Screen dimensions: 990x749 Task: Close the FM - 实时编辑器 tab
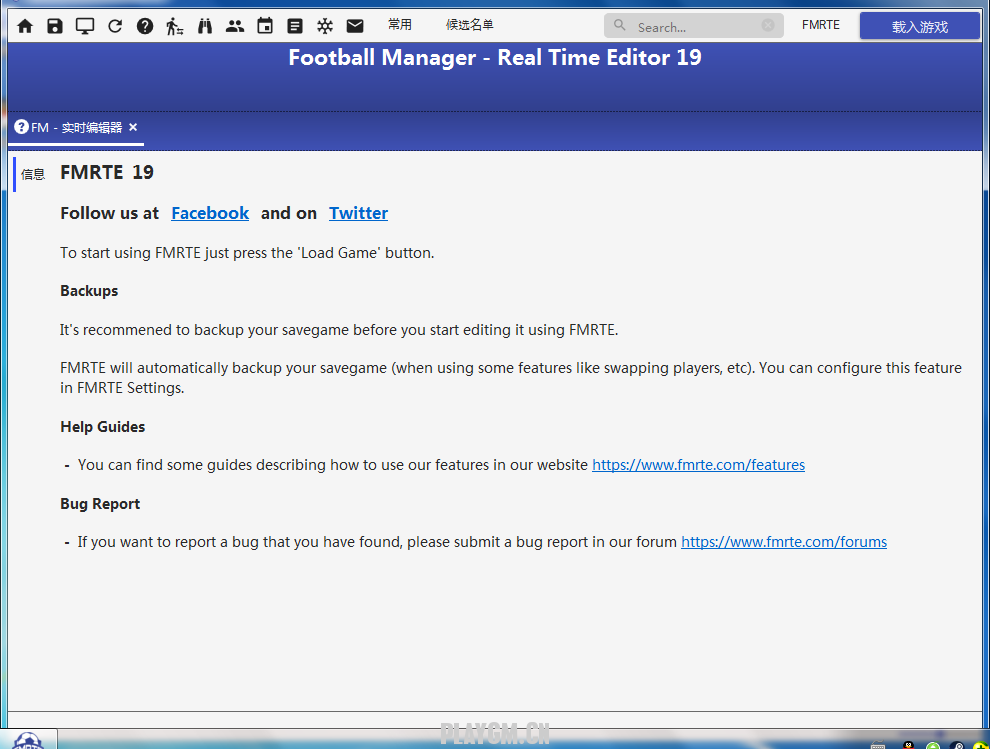tap(133, 127)
